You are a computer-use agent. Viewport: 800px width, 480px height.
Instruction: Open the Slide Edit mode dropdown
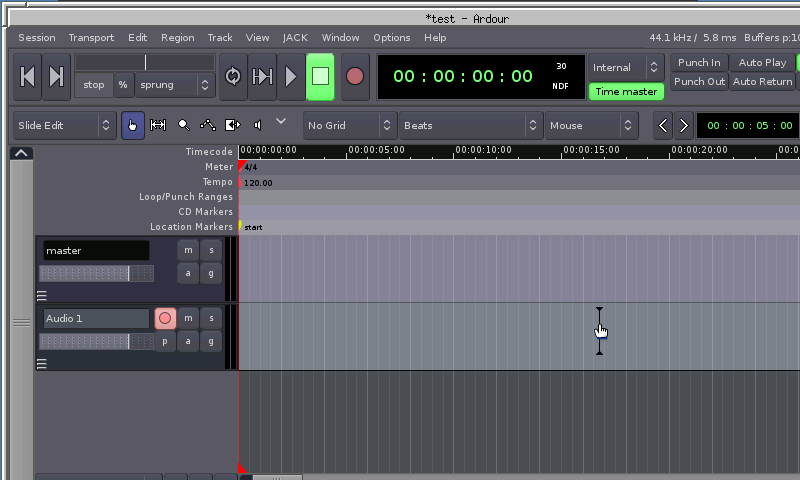click(65, 125)
